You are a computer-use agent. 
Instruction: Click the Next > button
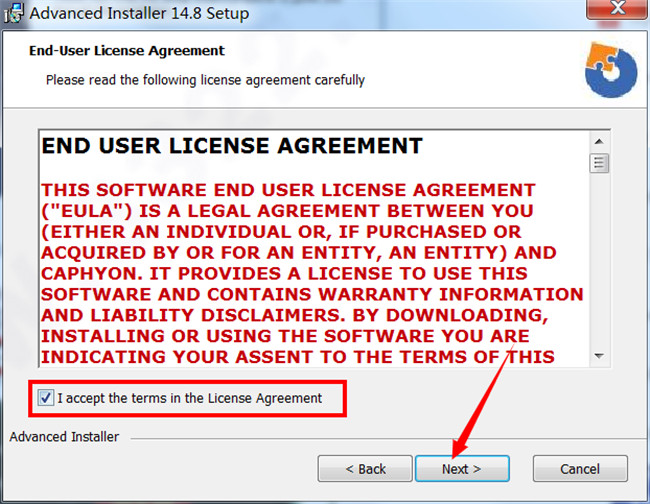(462, 469)
